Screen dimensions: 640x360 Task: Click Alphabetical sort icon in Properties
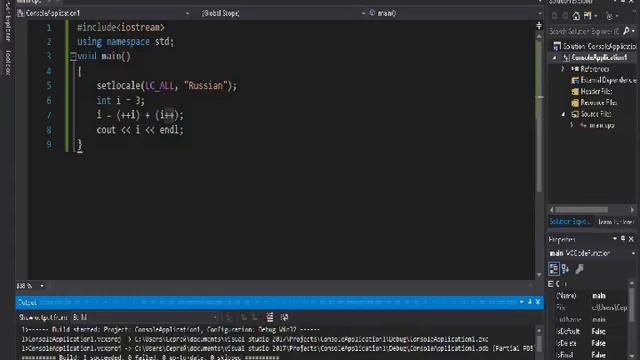point(566,269)
